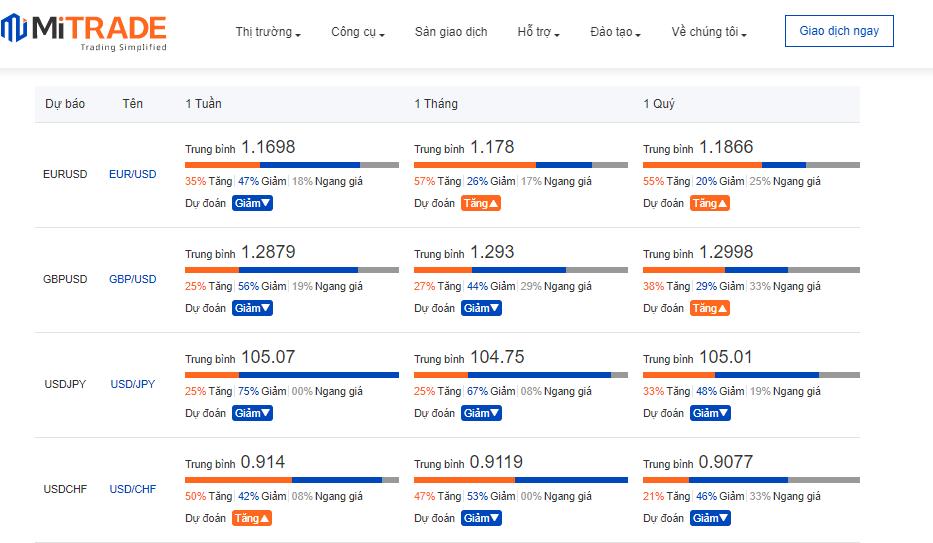Viewport: 933px width, 543px height.
Task: Expand the Thị trường dropdown menu
Action: click(x=268, y=32)
